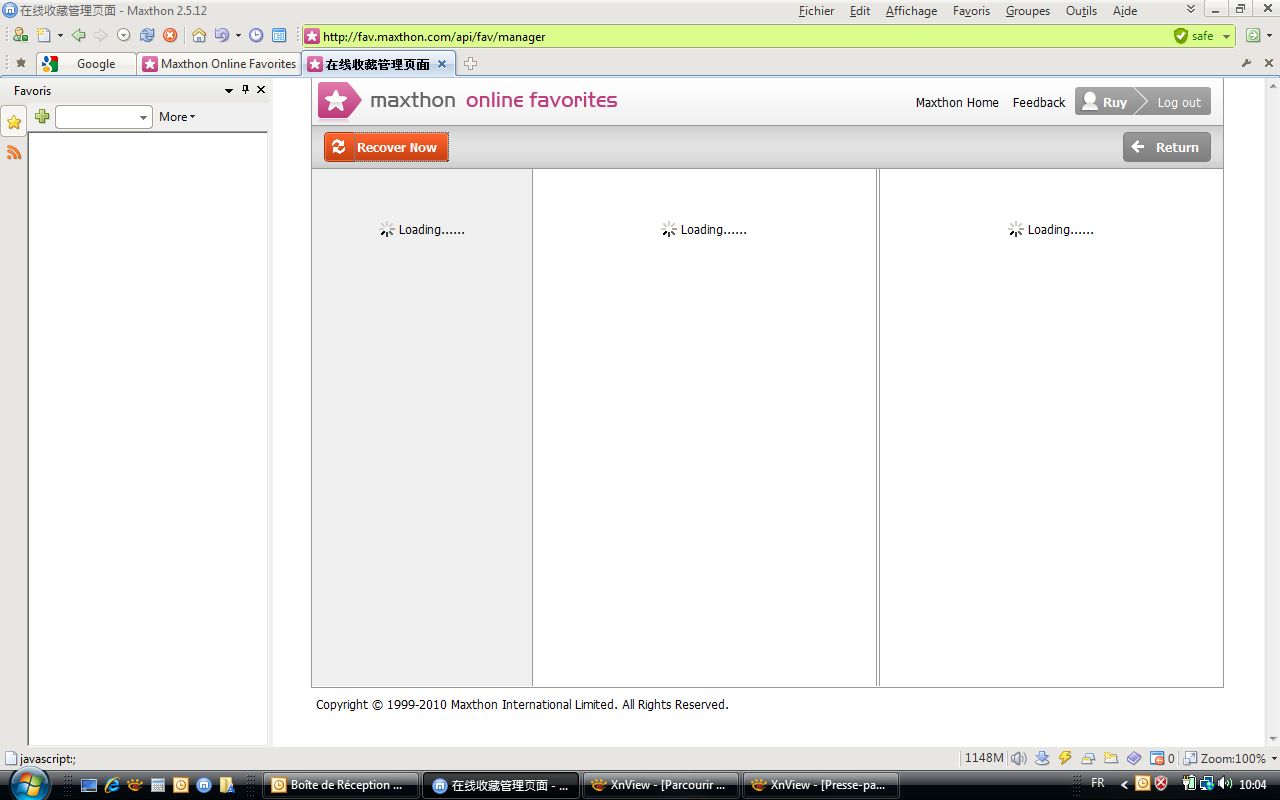Go to the home page icon
1280x800 pixels.
tap(199, 35)
